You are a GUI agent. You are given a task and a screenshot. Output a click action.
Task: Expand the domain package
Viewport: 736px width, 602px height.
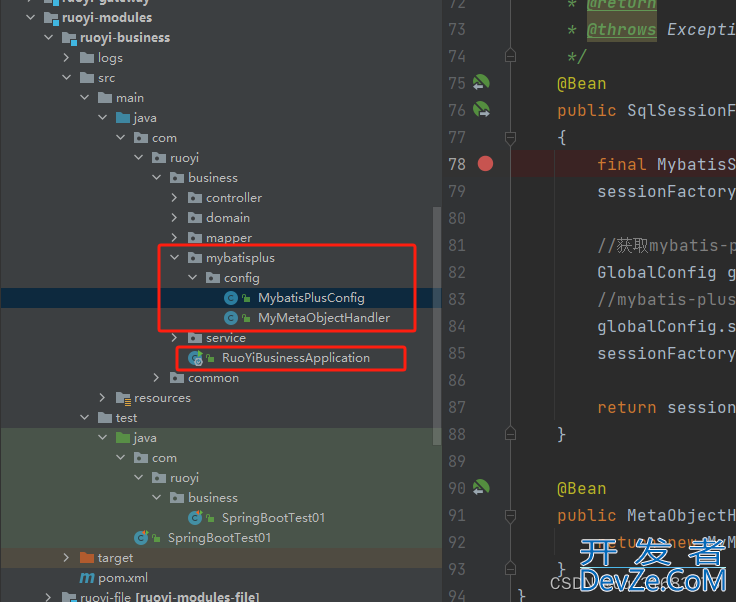tap(175, 218)
